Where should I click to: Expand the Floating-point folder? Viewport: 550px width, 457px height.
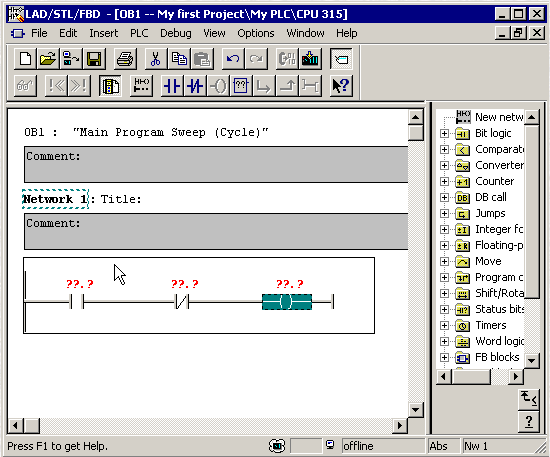point(444,246)
